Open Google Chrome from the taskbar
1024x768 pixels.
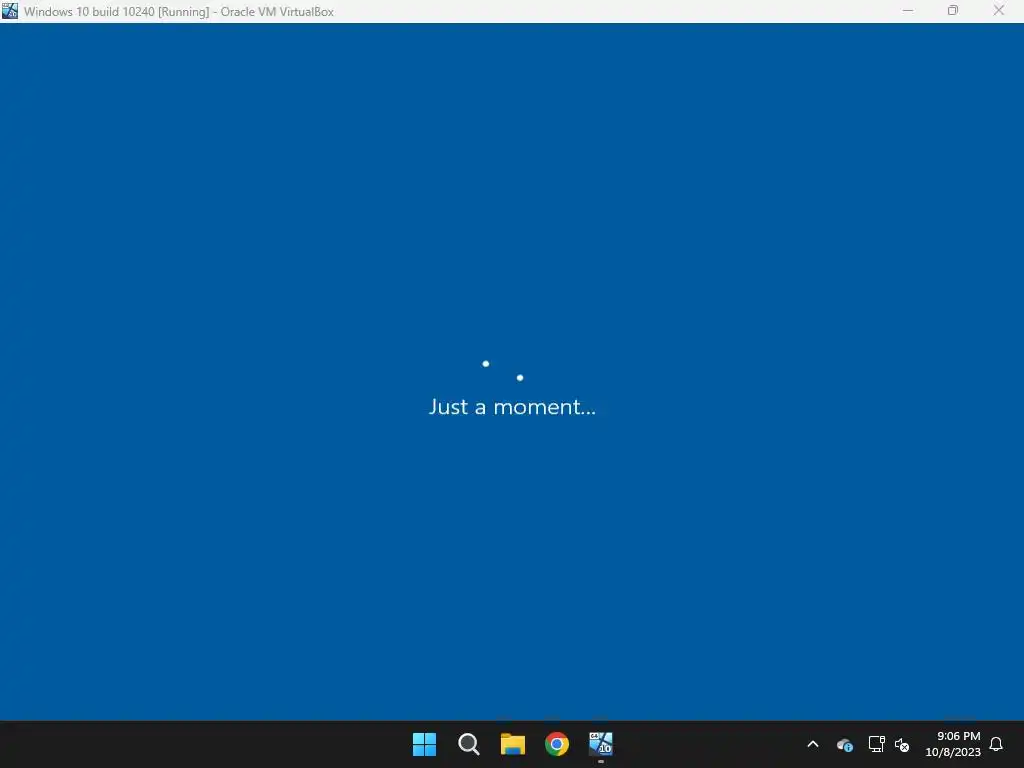557,744
